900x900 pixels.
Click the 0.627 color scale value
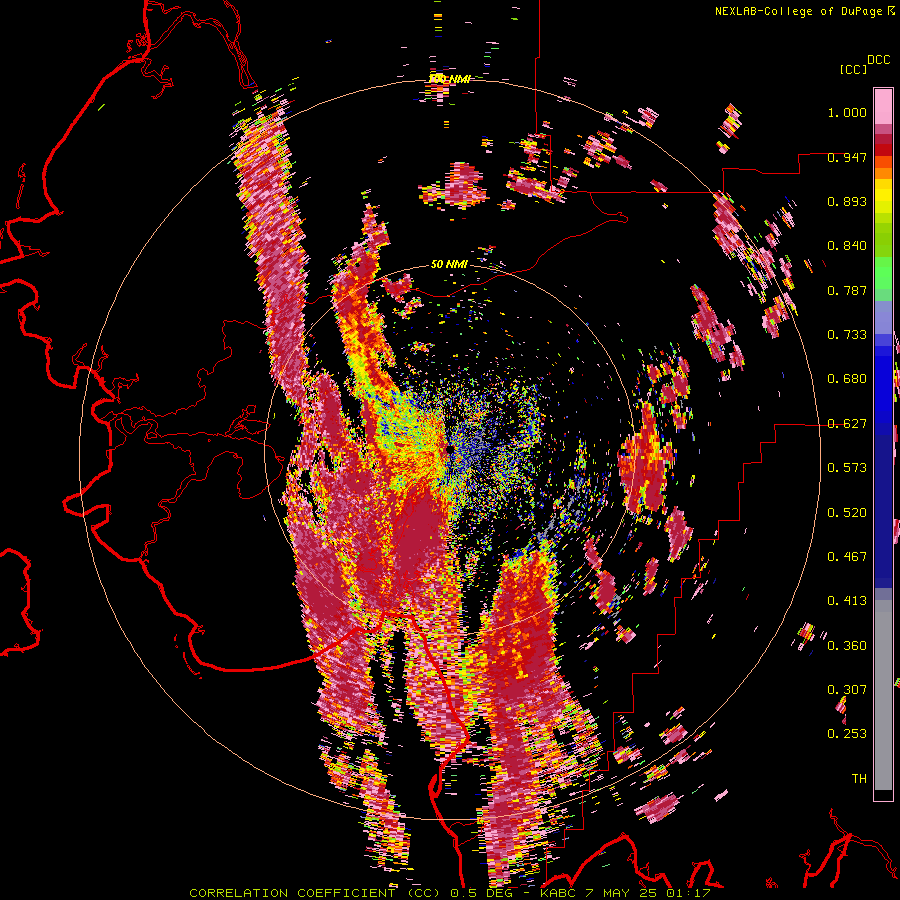point(847,424)
